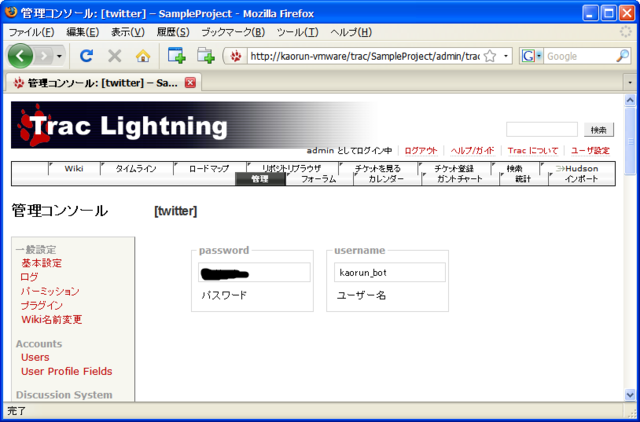Image resolution: width=640 pixels, height=422 pixels.
Task: Open Users under Accounts
Action: click(35, 357)
